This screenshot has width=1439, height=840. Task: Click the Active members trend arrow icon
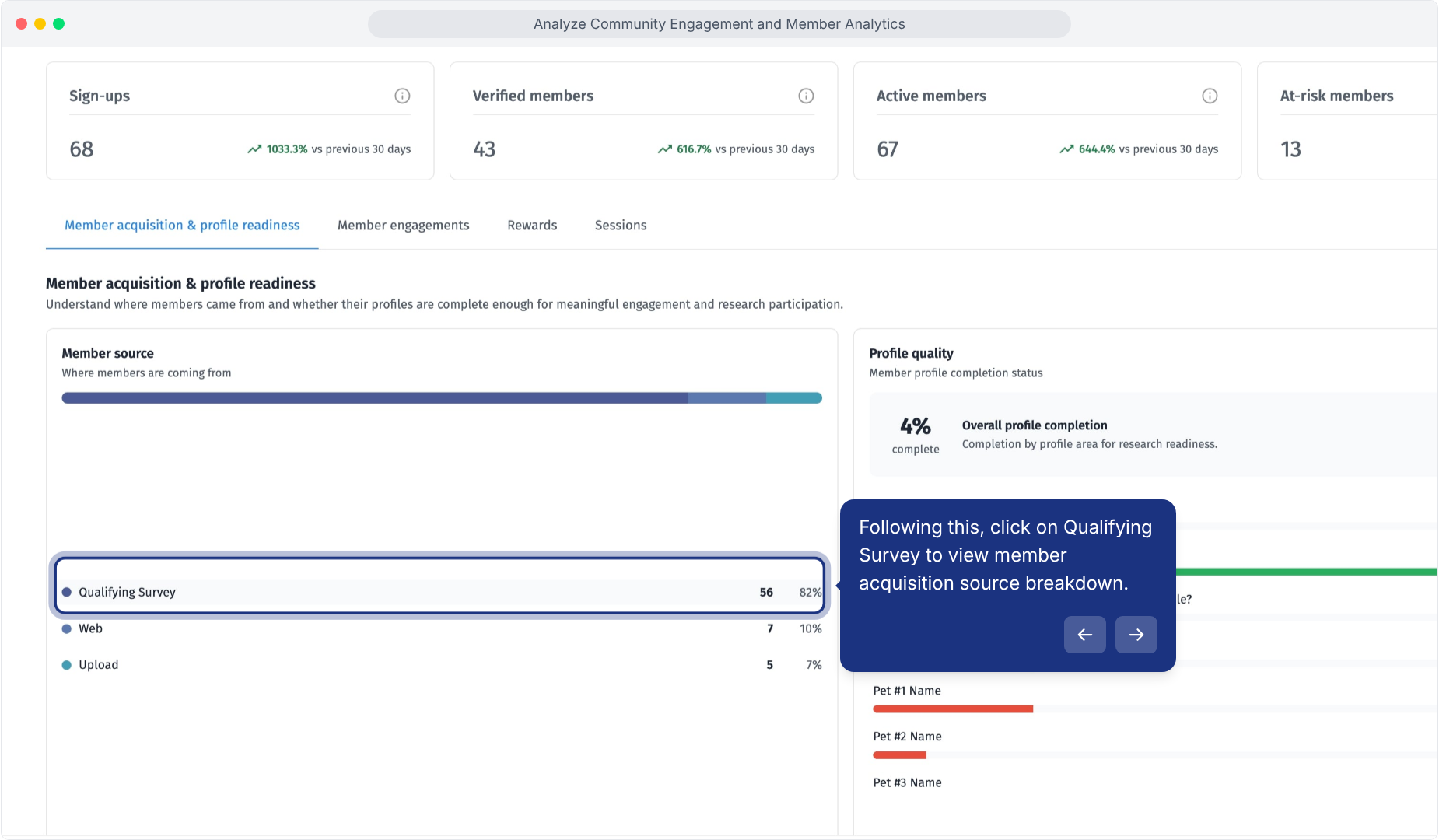(x=1066, y=149)
